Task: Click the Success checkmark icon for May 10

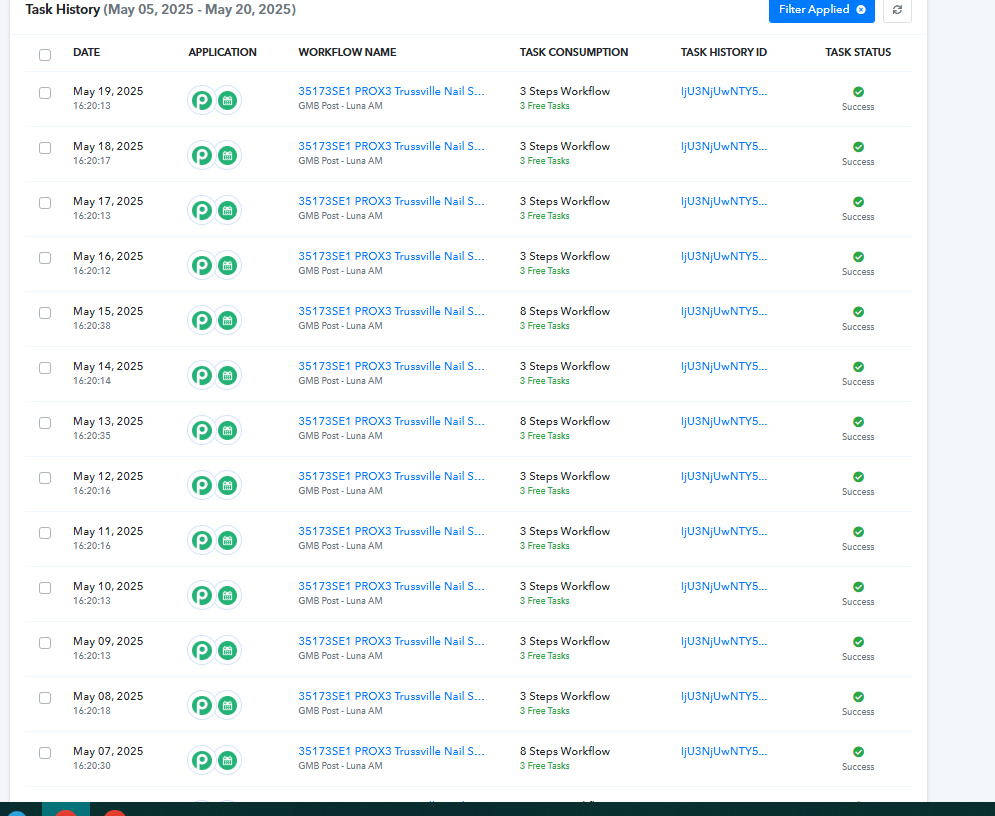Action: tap(858, 587)
